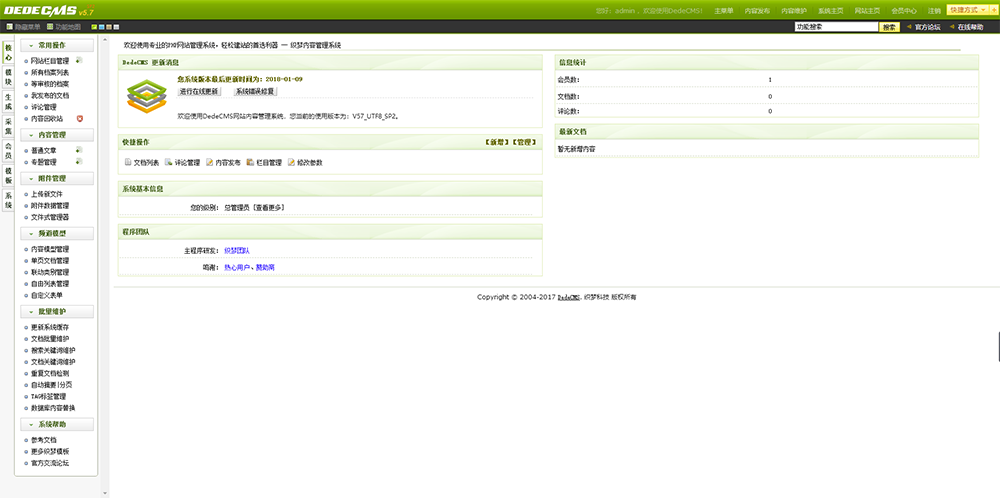The image size is (1000, 498).
Task: Open 更新系统缓存 in sidebar
Action: [x=50, y=327]
